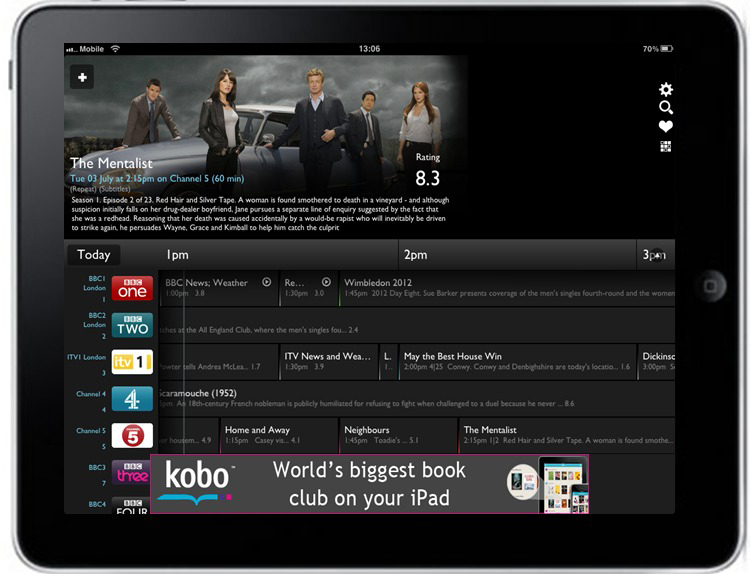
Task: Select the Channel 4 logo
Action: (x=132, y=399)
